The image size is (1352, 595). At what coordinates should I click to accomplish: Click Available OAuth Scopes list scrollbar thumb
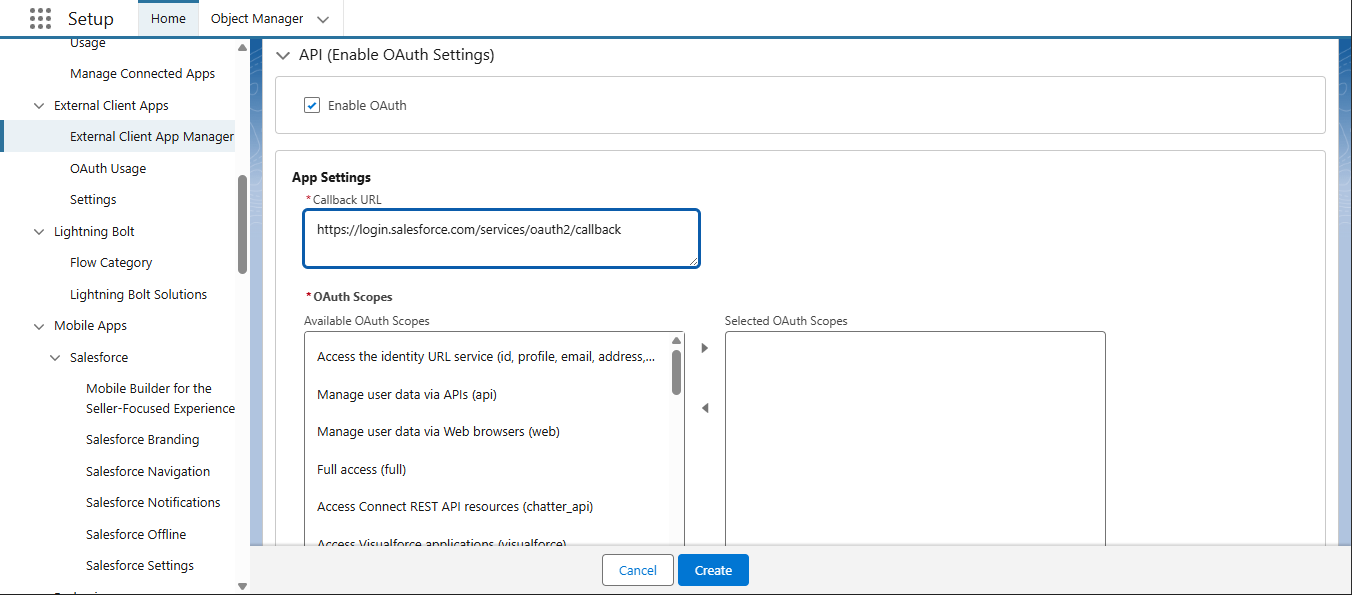677,372
